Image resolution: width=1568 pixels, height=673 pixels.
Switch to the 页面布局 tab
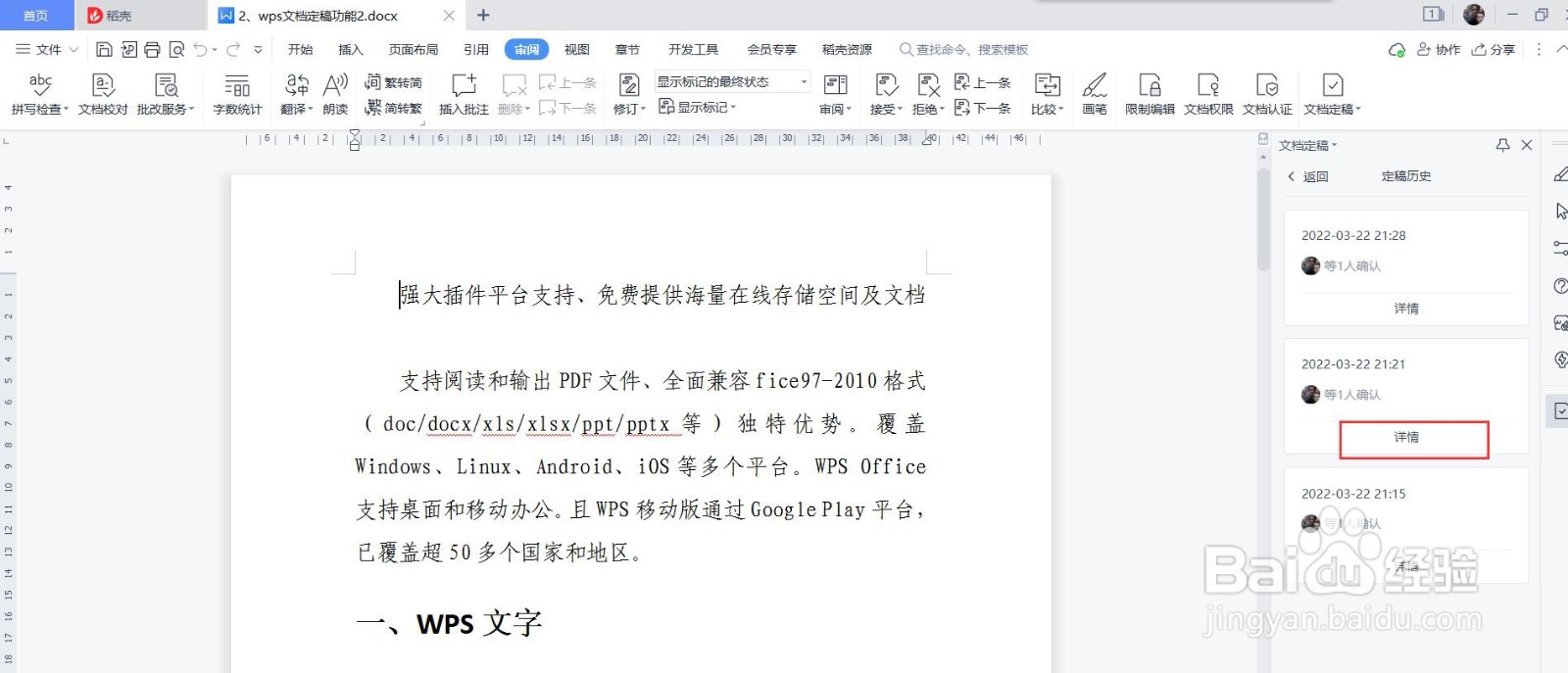point(413,49)
